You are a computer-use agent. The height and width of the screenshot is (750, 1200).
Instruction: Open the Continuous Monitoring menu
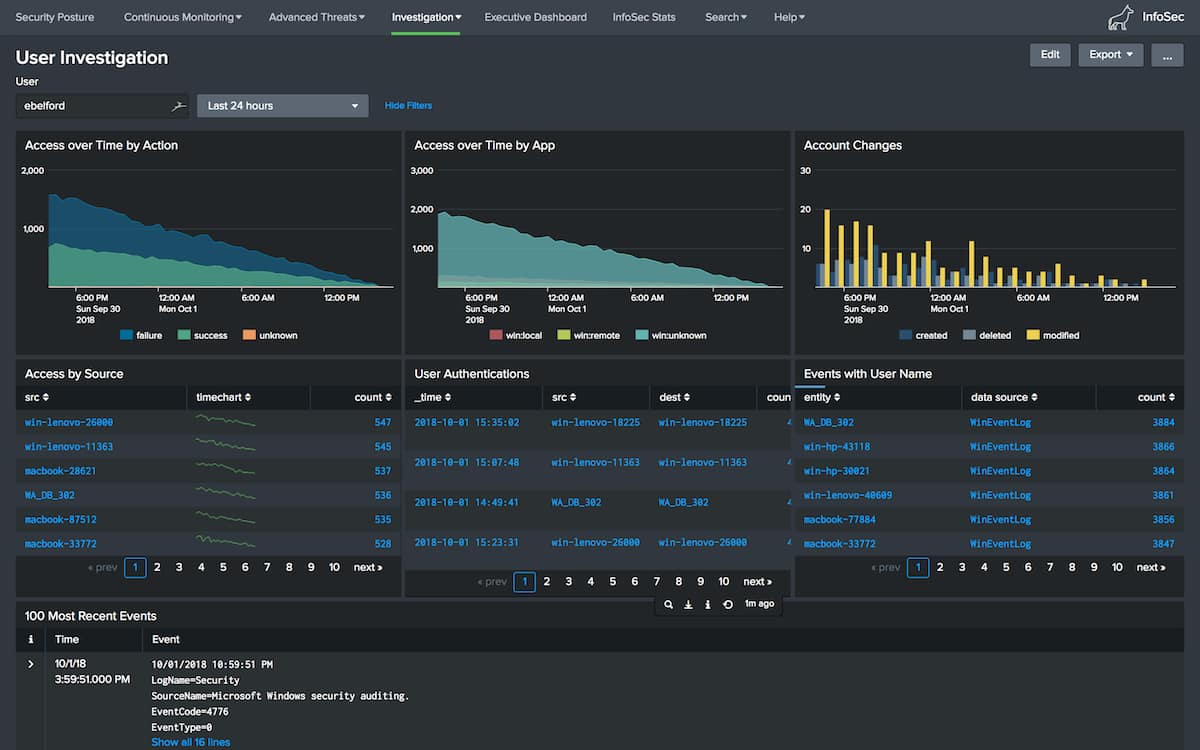coord(182,17)
